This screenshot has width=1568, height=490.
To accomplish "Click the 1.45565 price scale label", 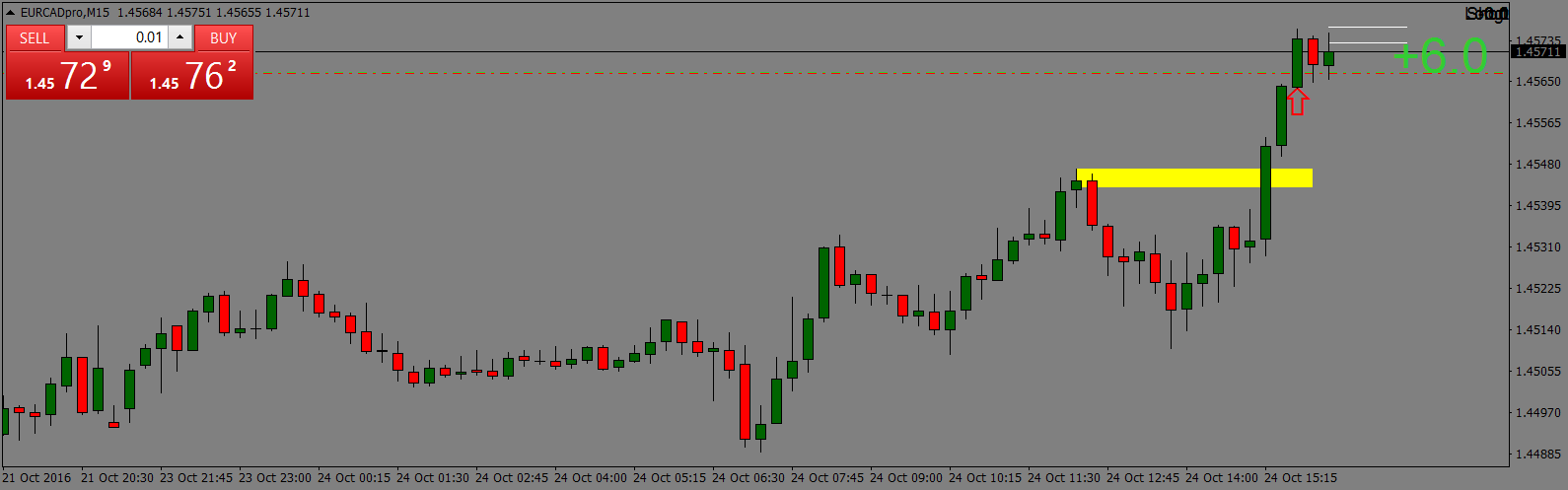I will point(1538,123).
